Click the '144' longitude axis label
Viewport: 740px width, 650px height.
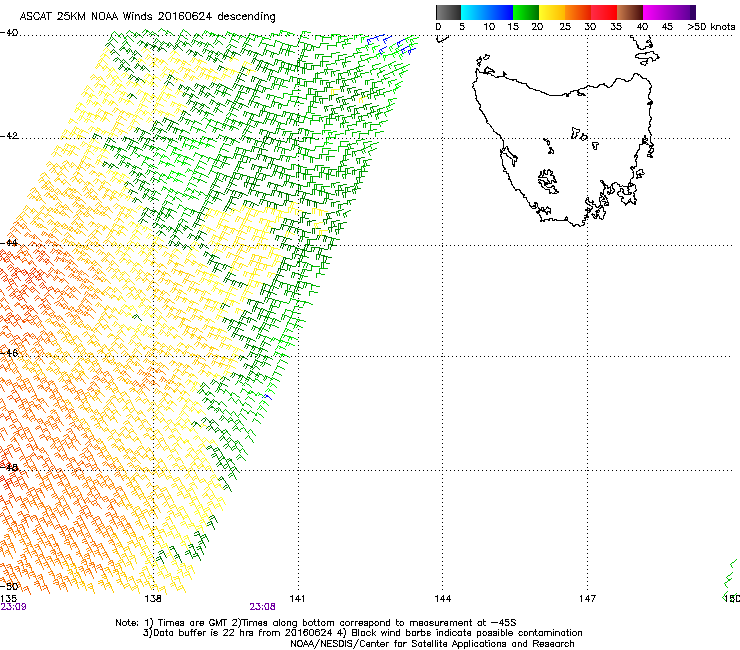pyautogui.click(x=442, y=598)
